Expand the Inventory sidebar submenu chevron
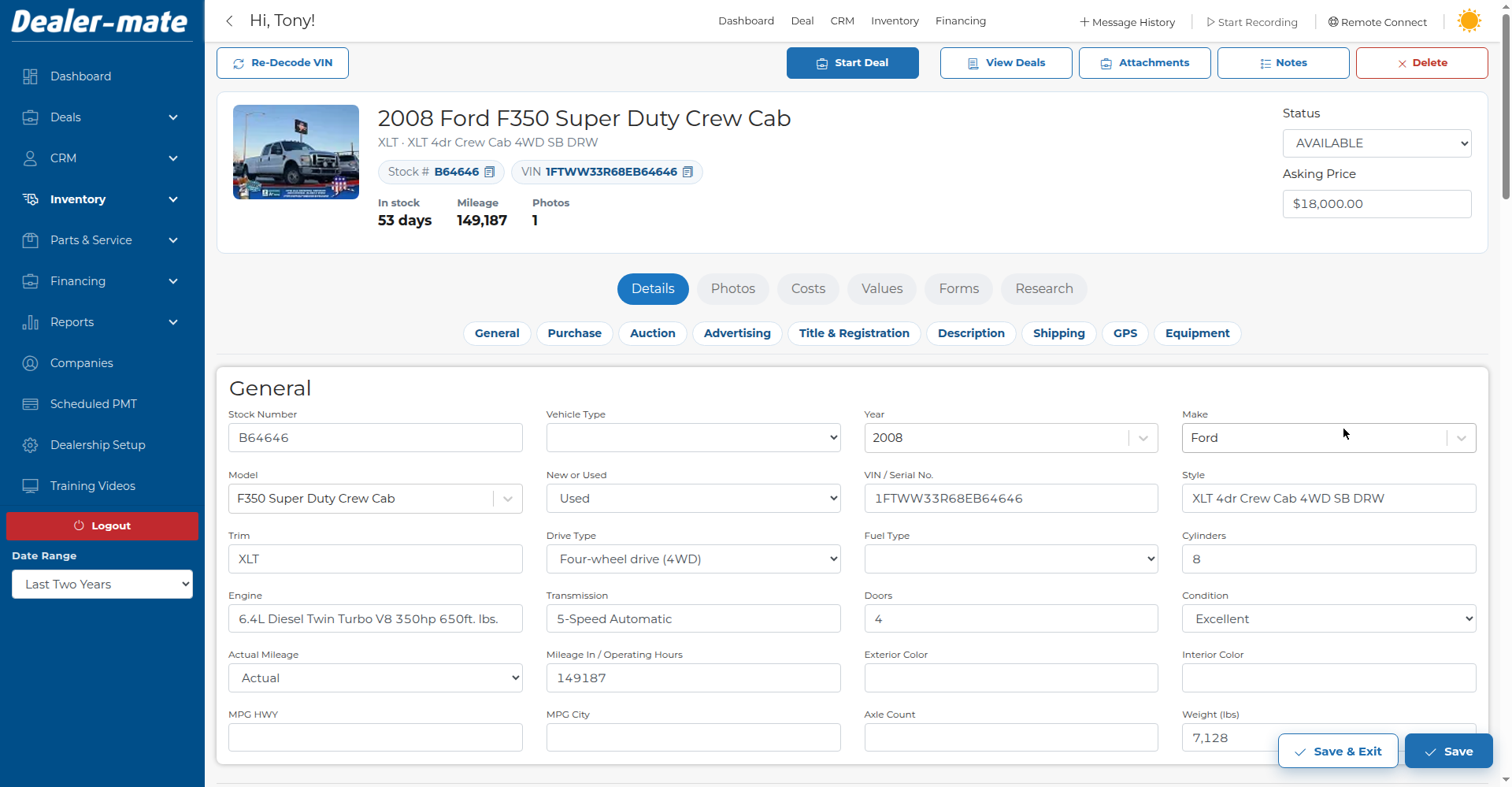The width and height of the screenshot is (1512, 787). coord(173,199)
